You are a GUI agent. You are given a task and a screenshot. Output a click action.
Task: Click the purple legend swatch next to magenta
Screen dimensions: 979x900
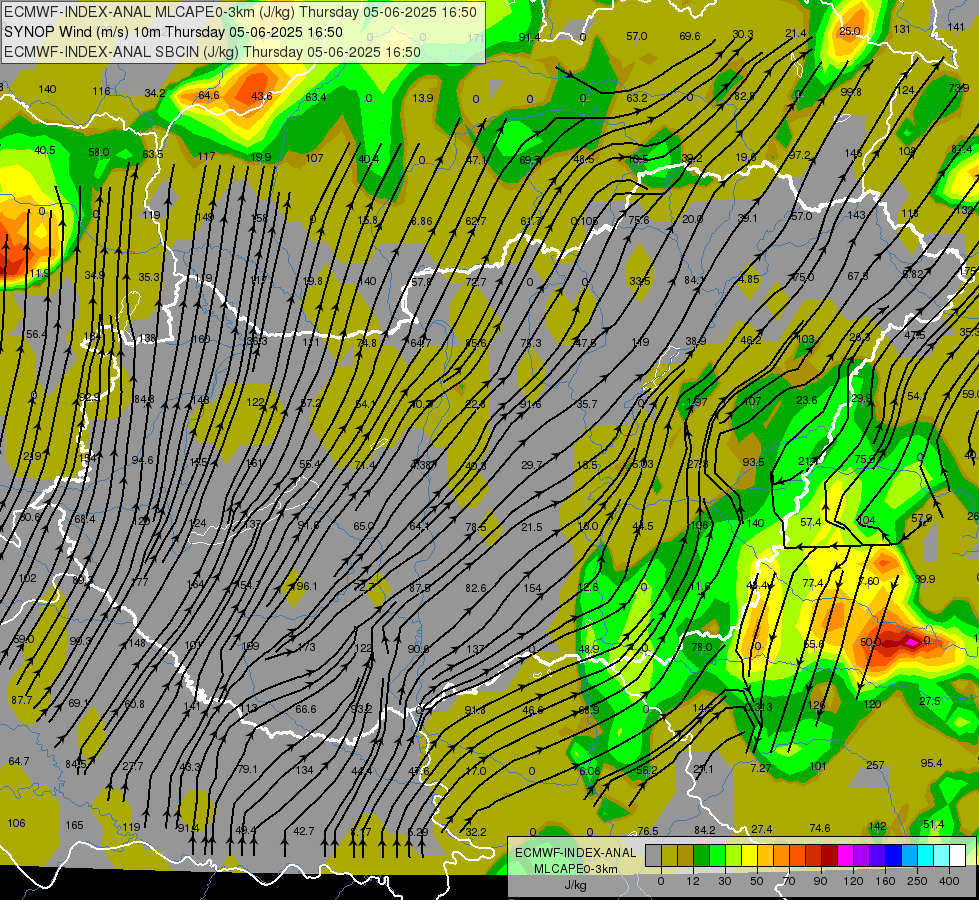click(862, 855)
